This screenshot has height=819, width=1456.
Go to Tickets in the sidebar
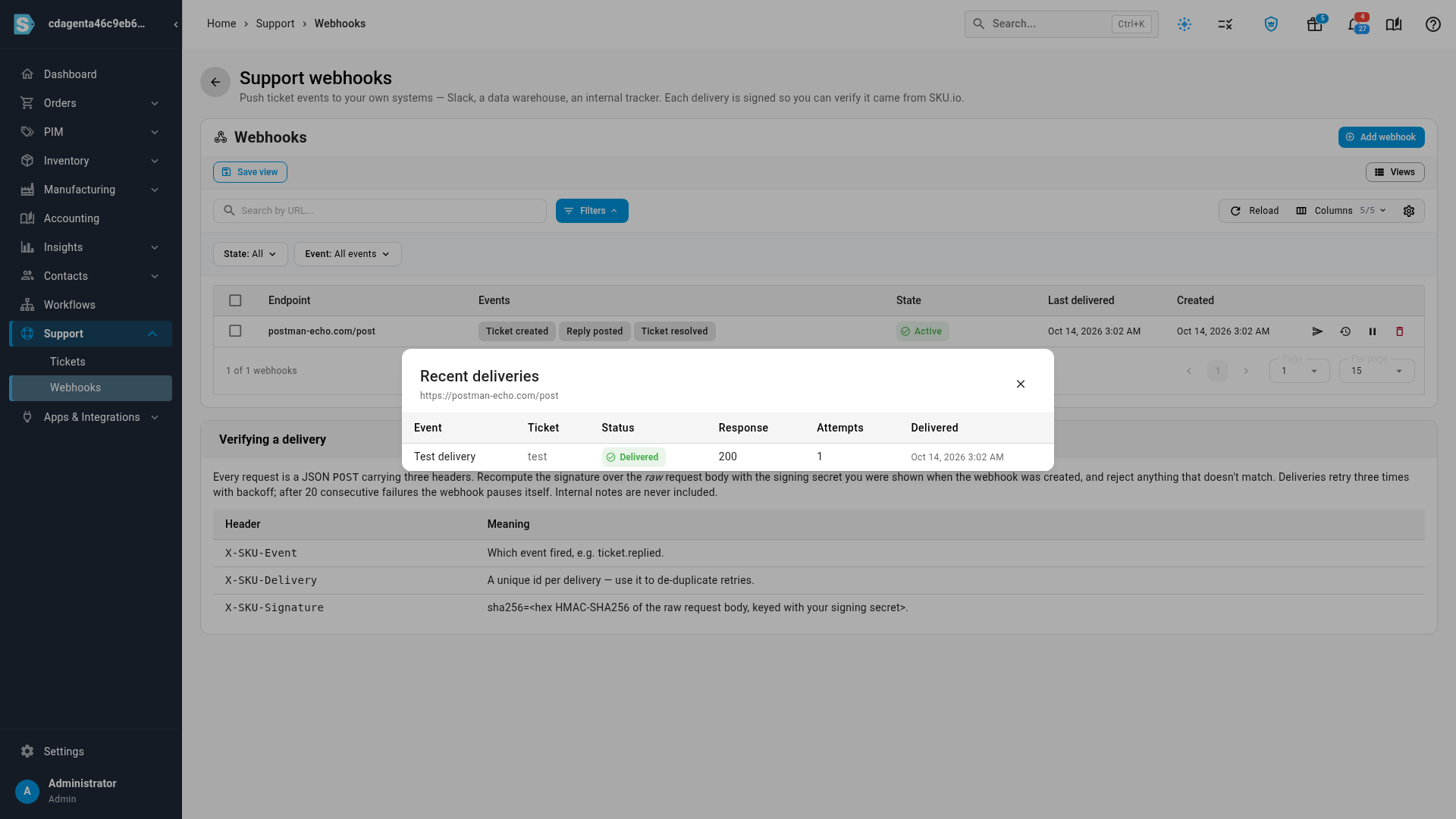(91, 362)
